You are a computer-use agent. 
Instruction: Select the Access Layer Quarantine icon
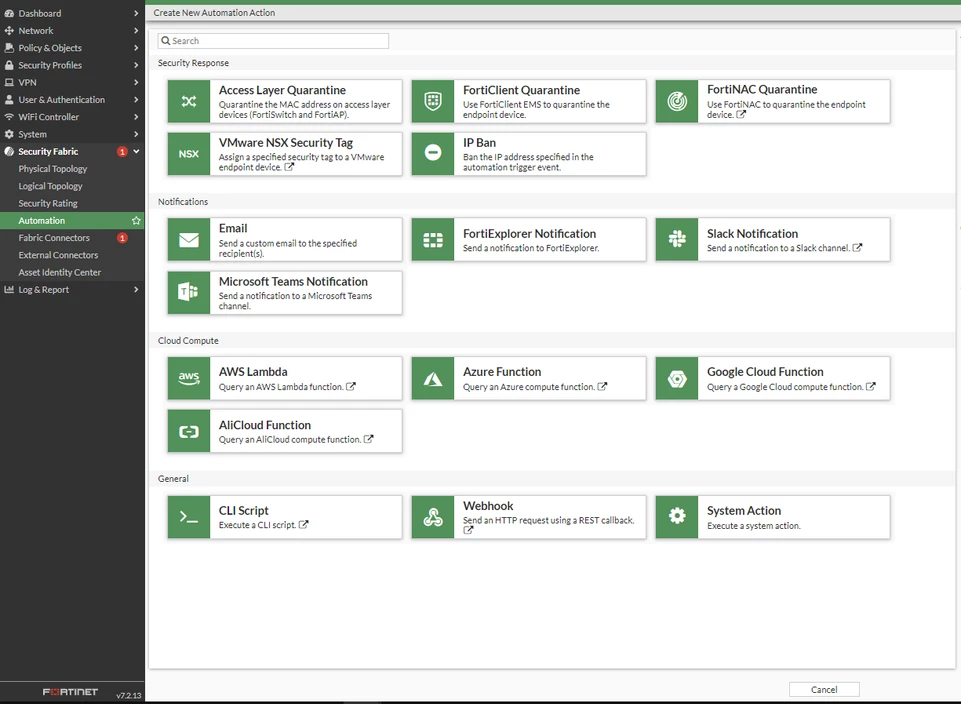pyautogui.click(x=189, y=101)
